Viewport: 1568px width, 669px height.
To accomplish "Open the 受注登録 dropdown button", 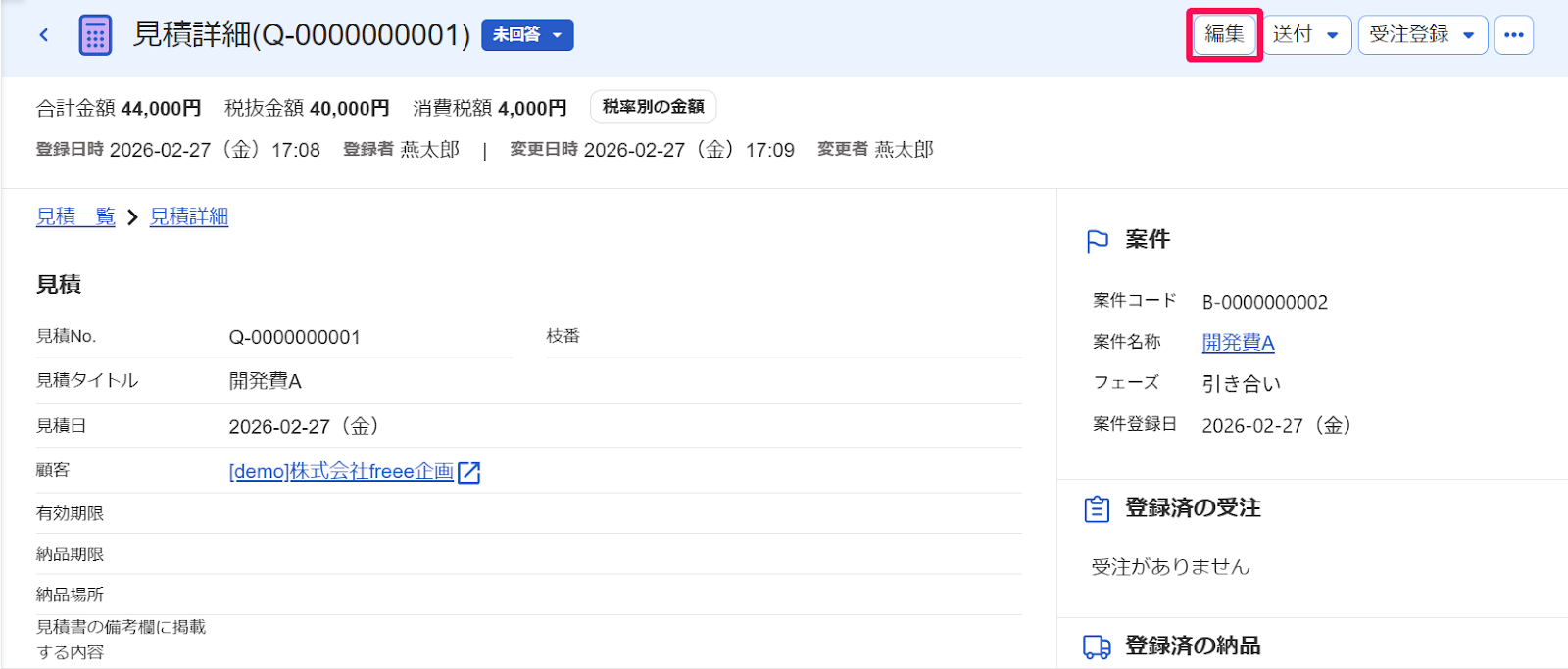I will click(x=1422, y=35).
